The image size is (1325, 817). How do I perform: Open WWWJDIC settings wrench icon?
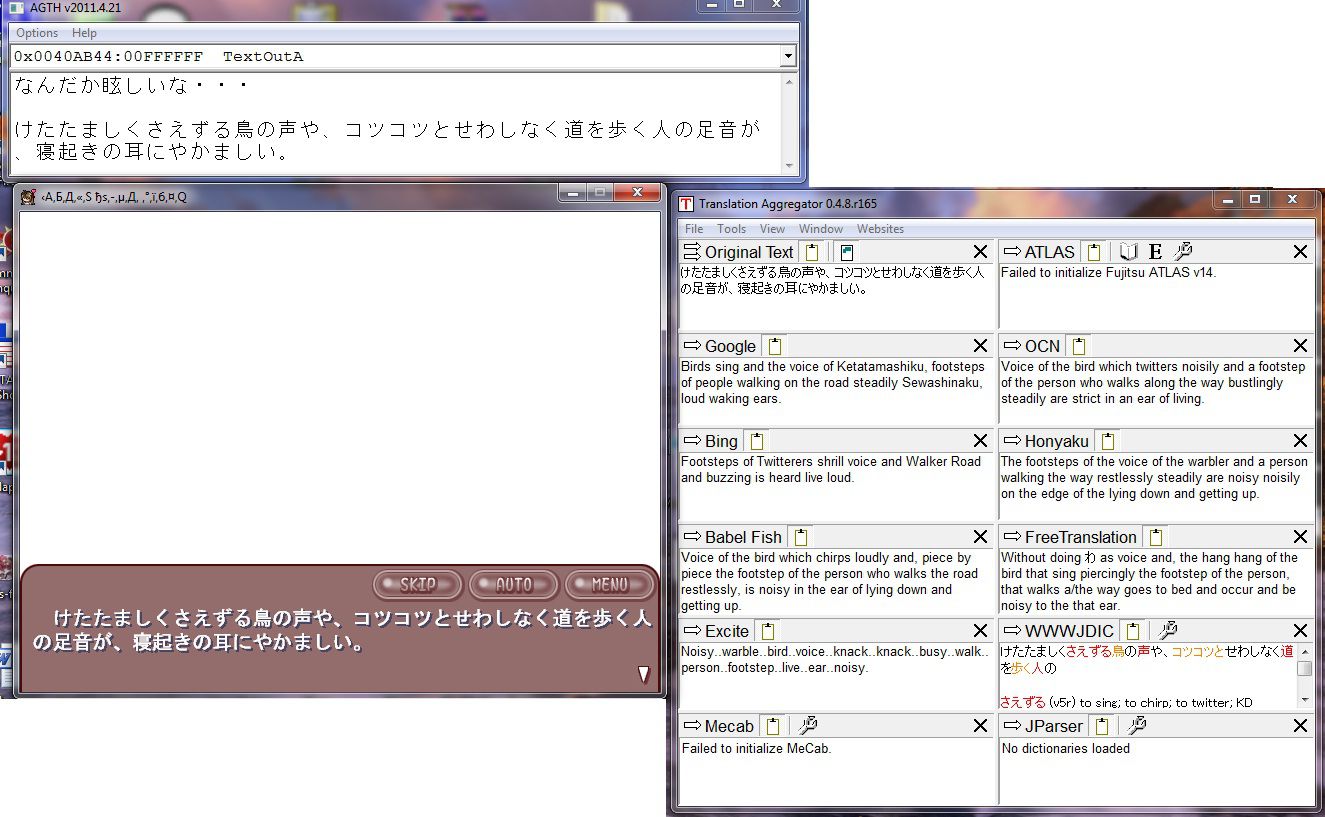(x=1166, y=631)
